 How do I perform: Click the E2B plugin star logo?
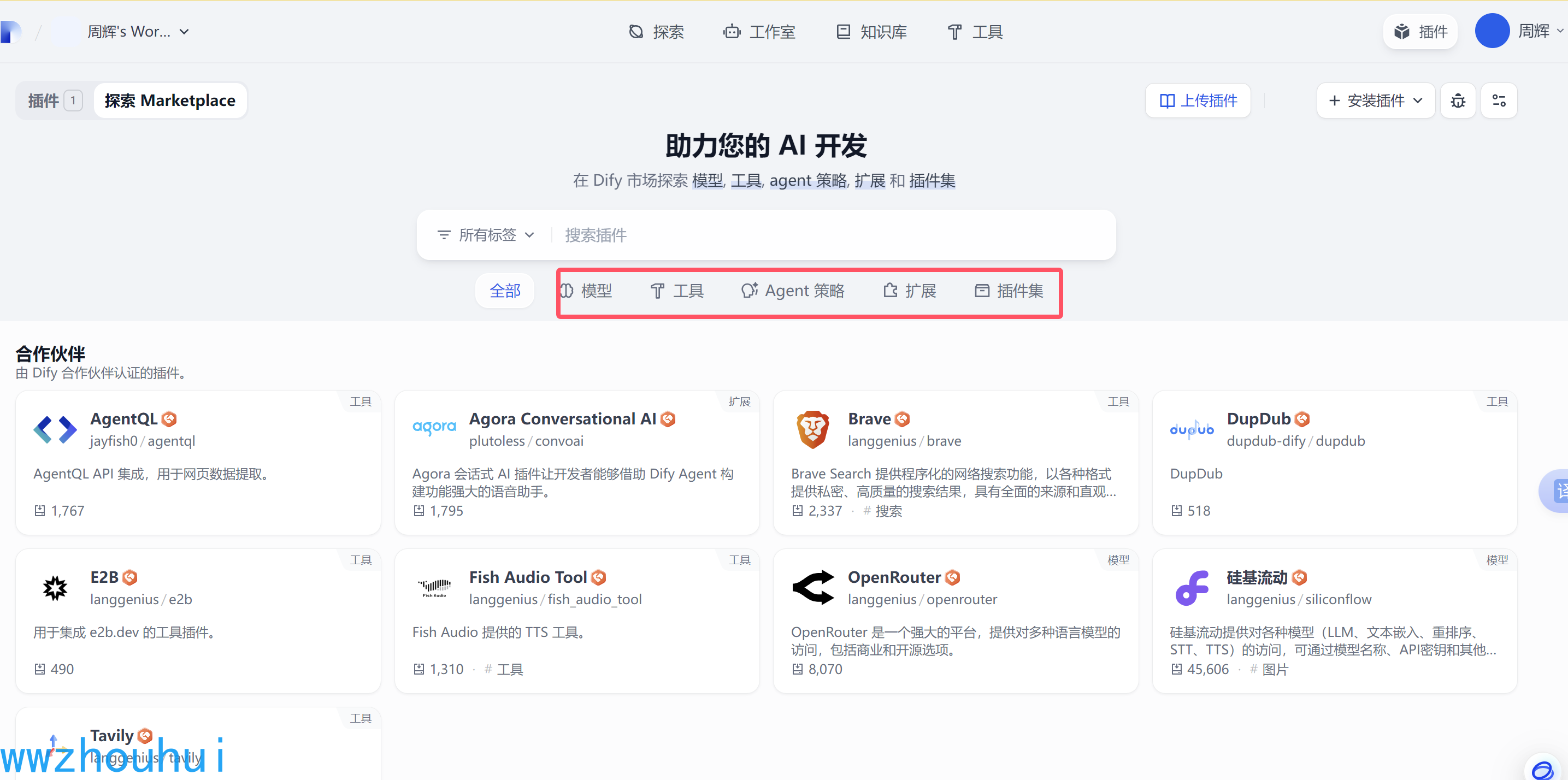coord(55,588)
